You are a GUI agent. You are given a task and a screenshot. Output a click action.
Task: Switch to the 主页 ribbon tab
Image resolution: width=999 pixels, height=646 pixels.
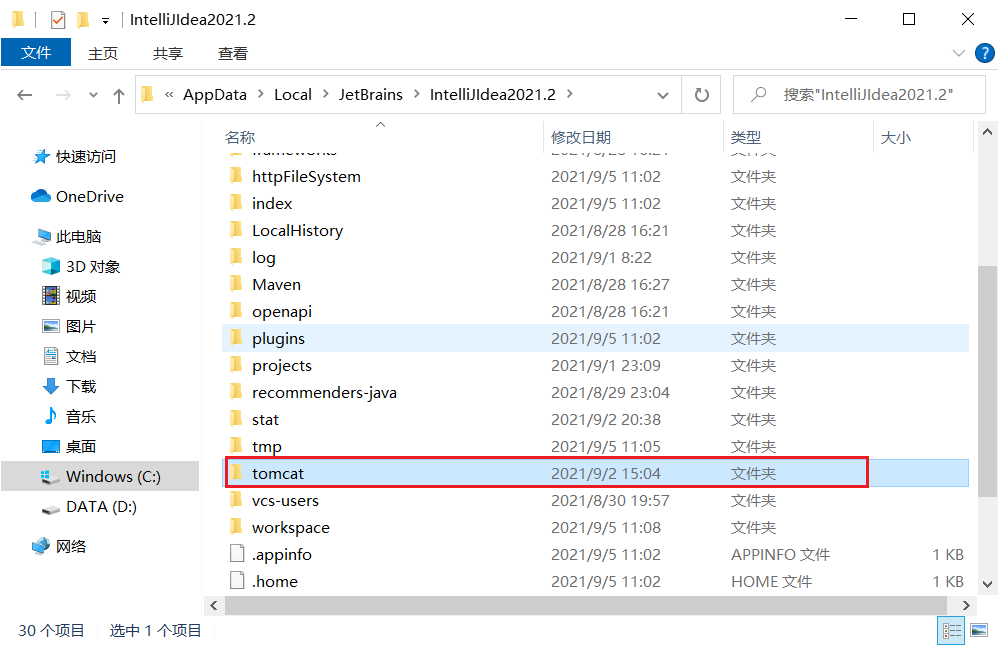[103, 54]
